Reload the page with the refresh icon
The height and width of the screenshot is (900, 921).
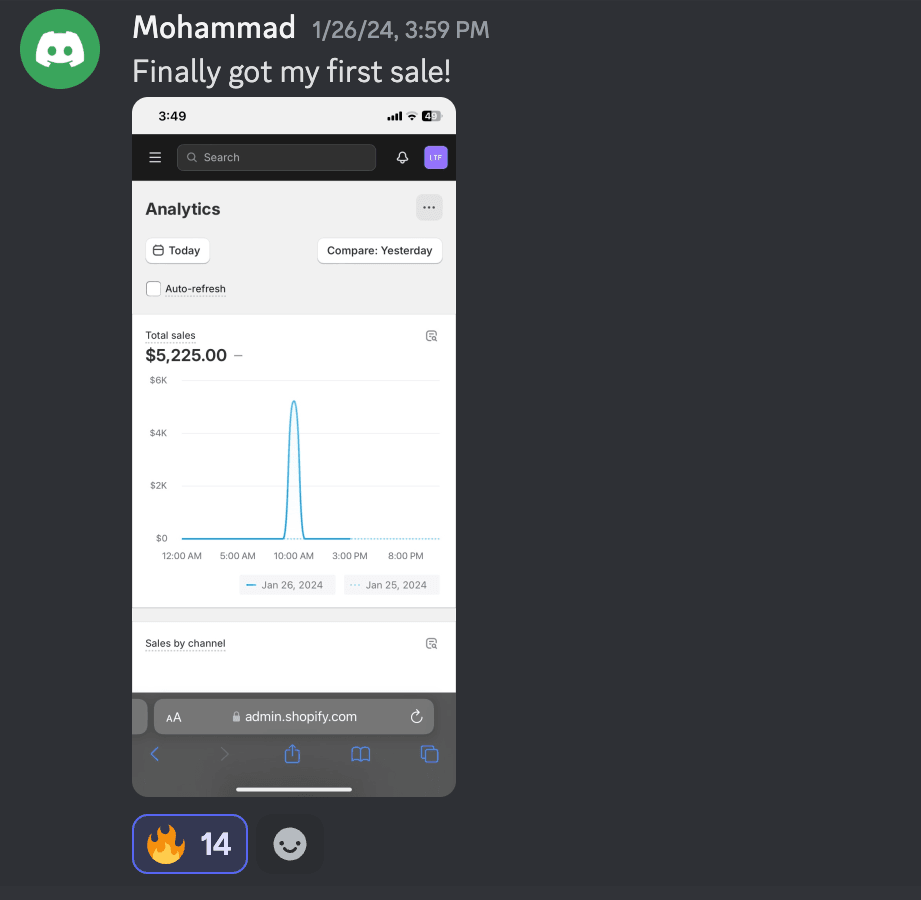point(417,717)
